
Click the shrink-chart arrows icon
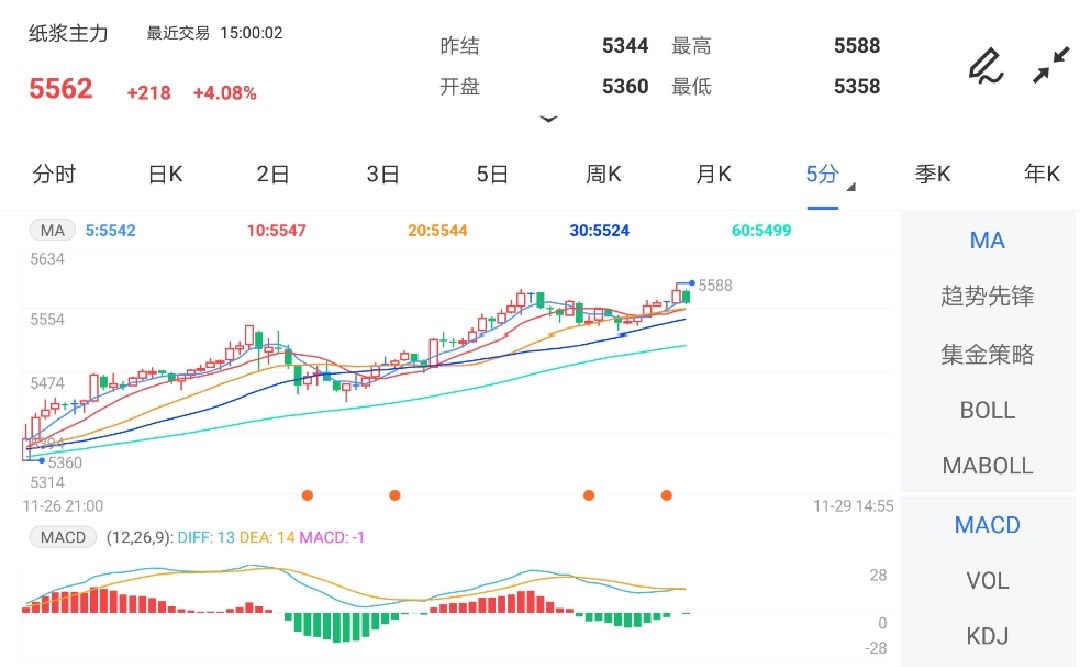pyautogui.click(x=1052, y=65)
